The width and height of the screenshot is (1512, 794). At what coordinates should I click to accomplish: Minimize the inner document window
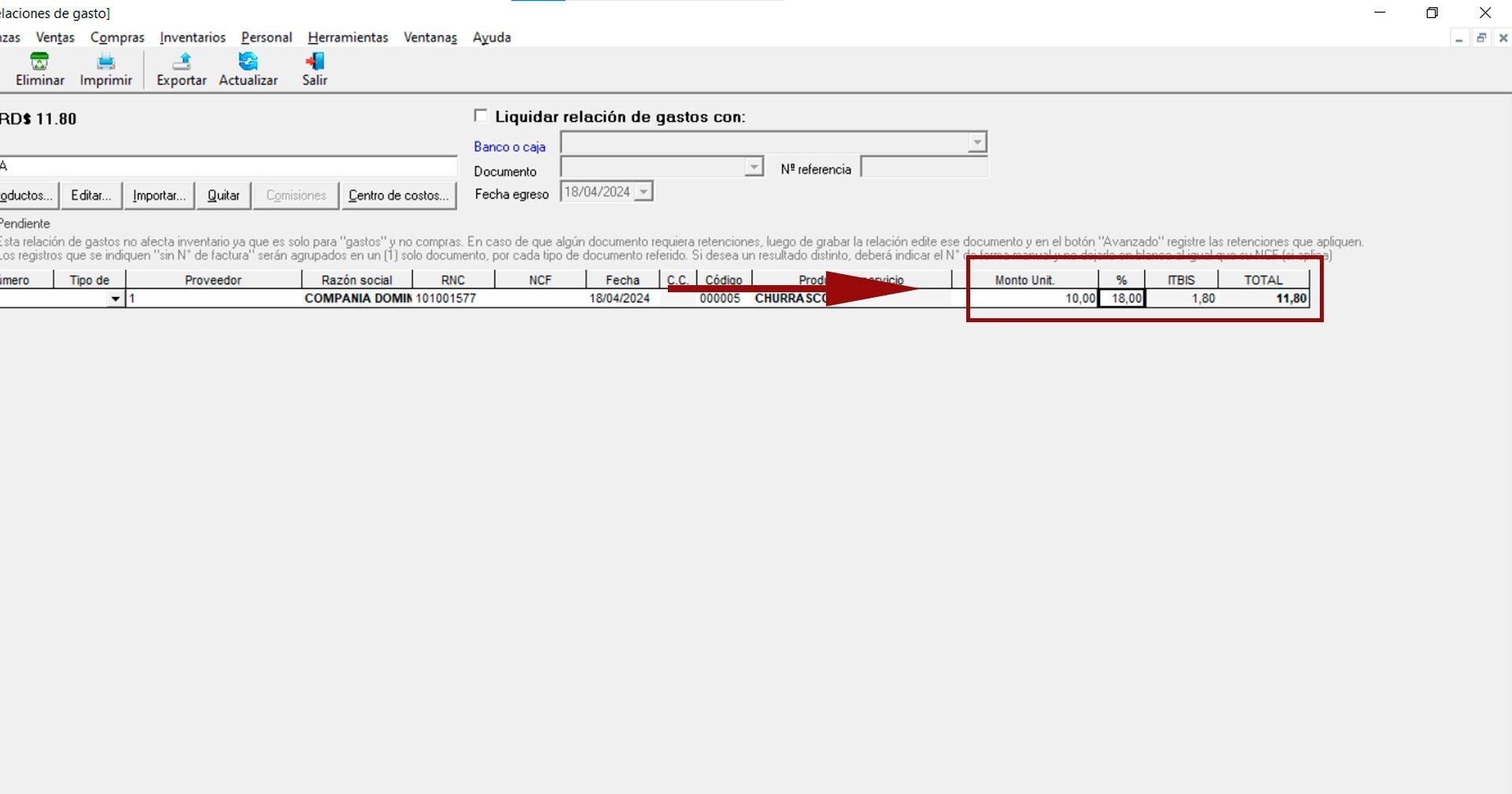1459,38
